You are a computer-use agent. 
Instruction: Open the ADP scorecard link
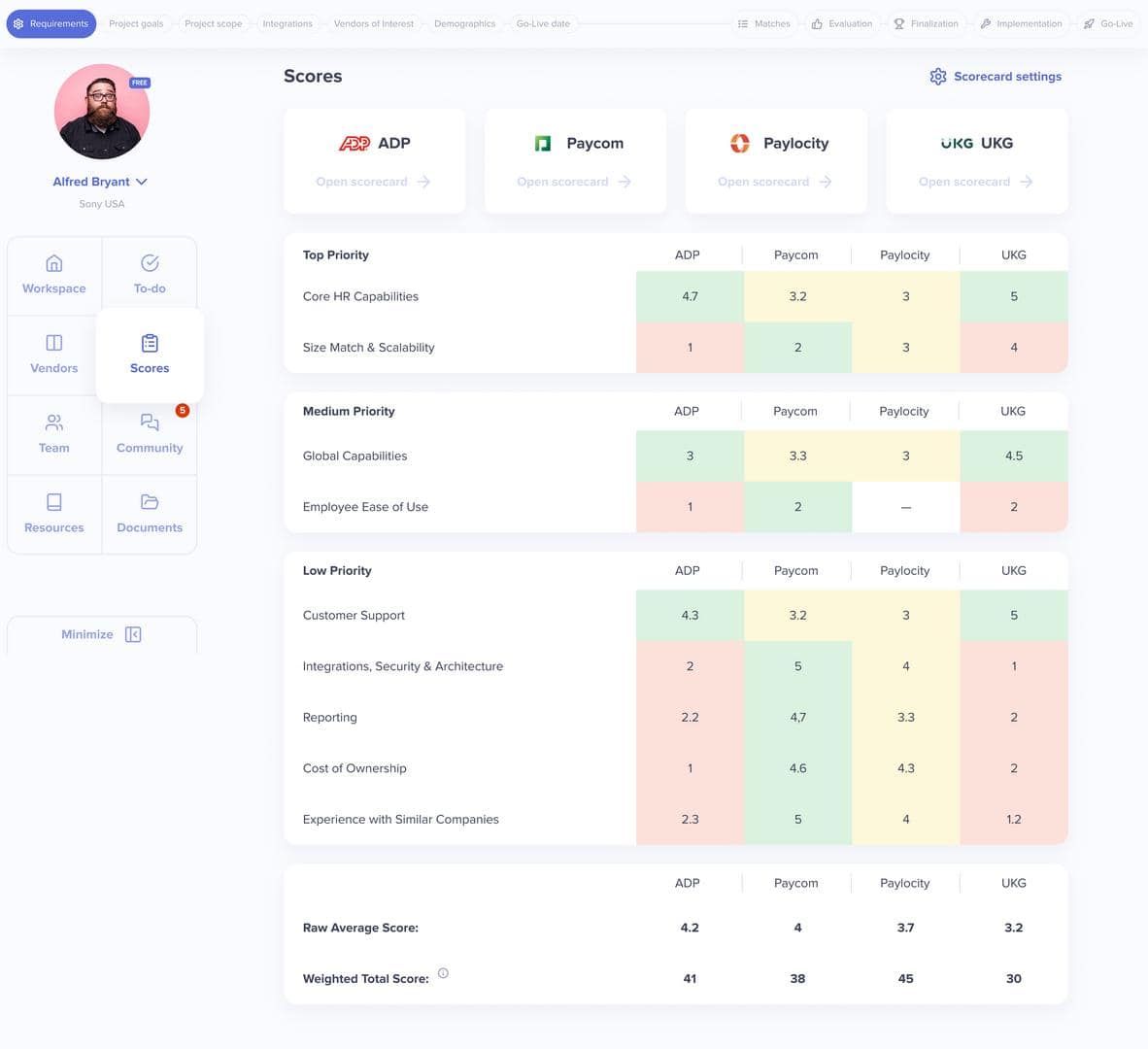pyautogui.click(x=374, y=181)
